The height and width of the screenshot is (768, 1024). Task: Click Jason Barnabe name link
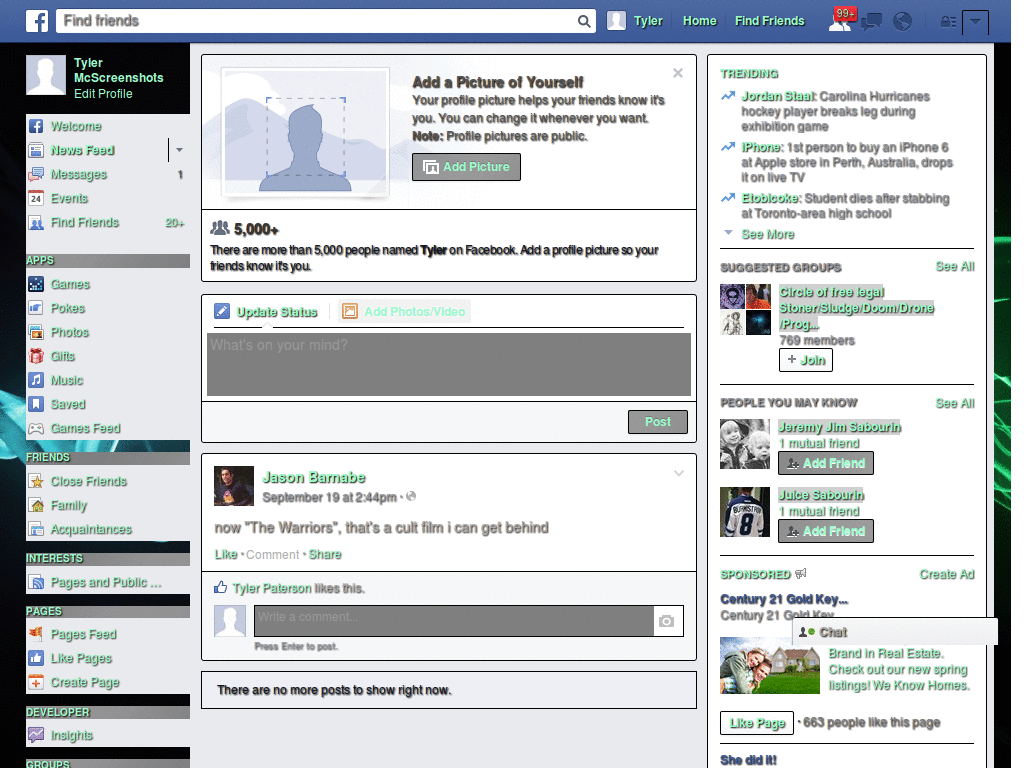313,478
